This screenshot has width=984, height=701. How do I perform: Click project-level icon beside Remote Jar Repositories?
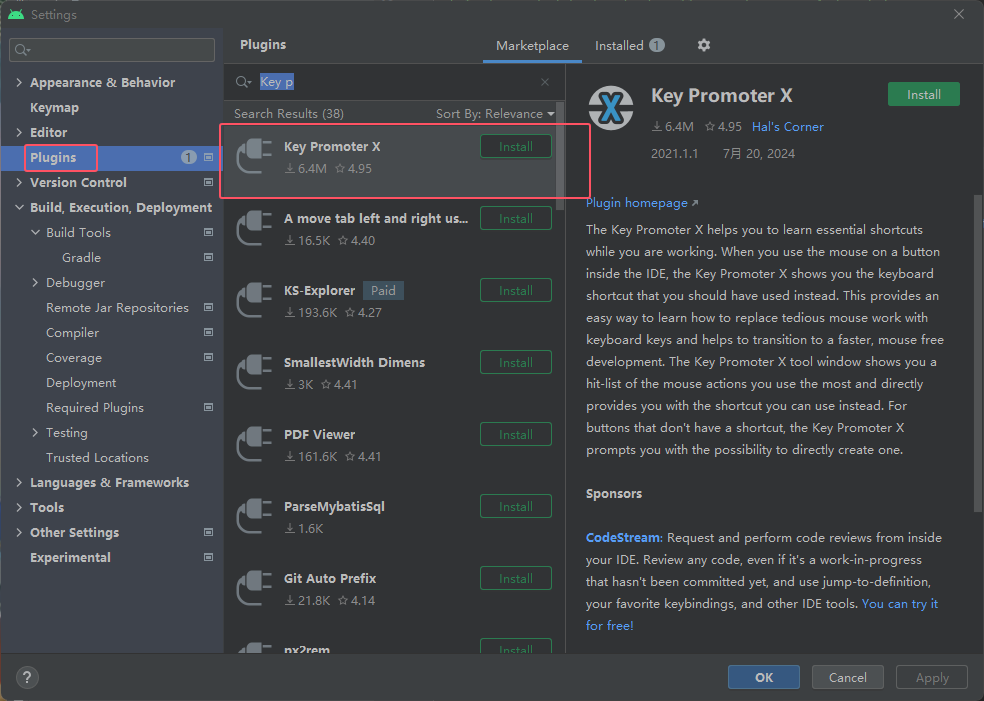tap(208, 308)
